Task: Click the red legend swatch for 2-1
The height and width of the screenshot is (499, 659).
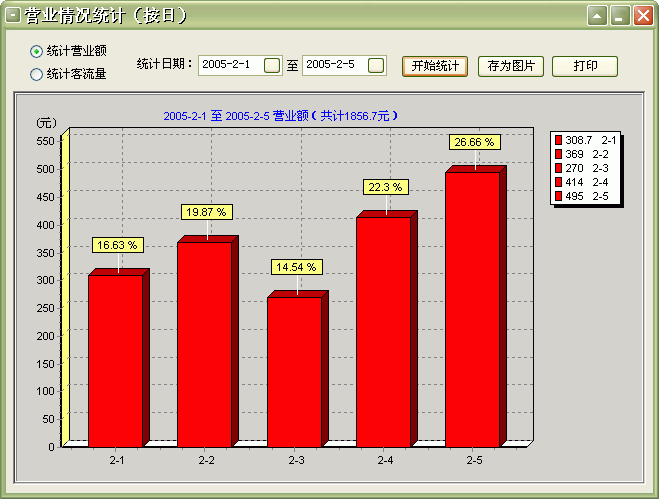Action: (559, 141)
